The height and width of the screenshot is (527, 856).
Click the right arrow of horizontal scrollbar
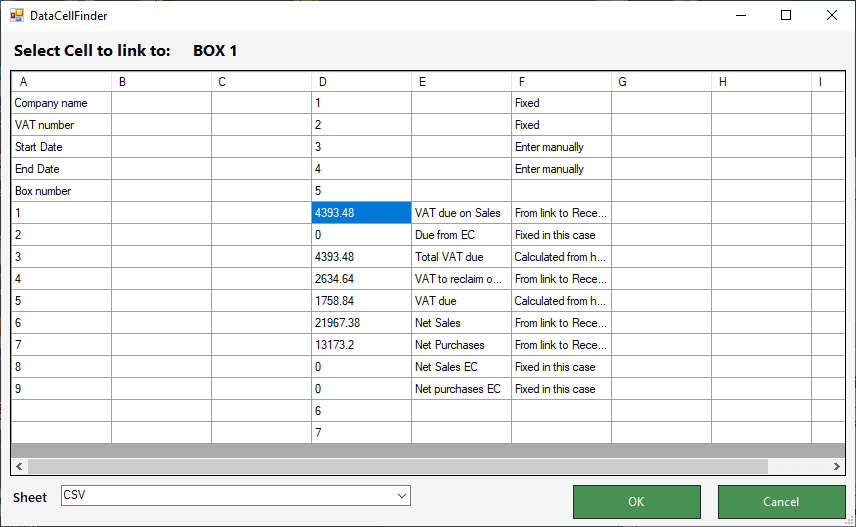coord(836,466)
